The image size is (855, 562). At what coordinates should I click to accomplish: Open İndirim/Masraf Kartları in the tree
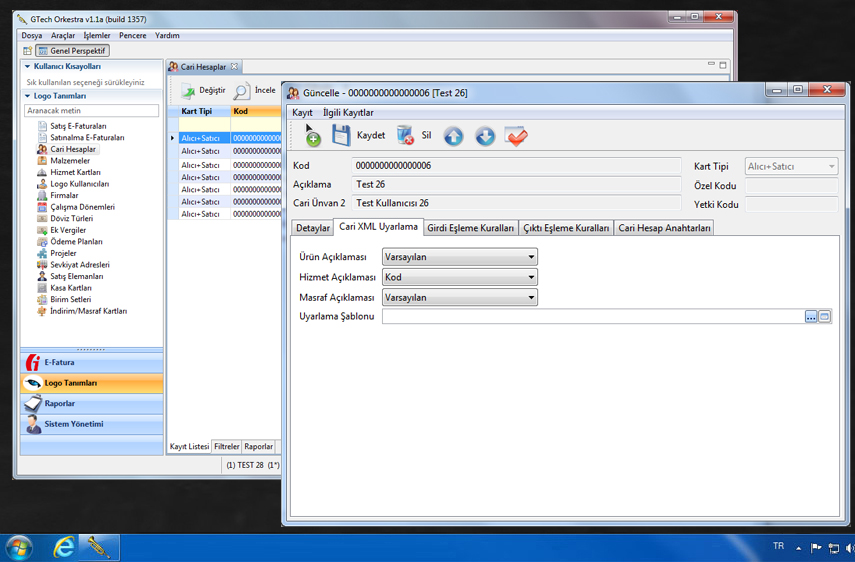click(x=88, y=311)
